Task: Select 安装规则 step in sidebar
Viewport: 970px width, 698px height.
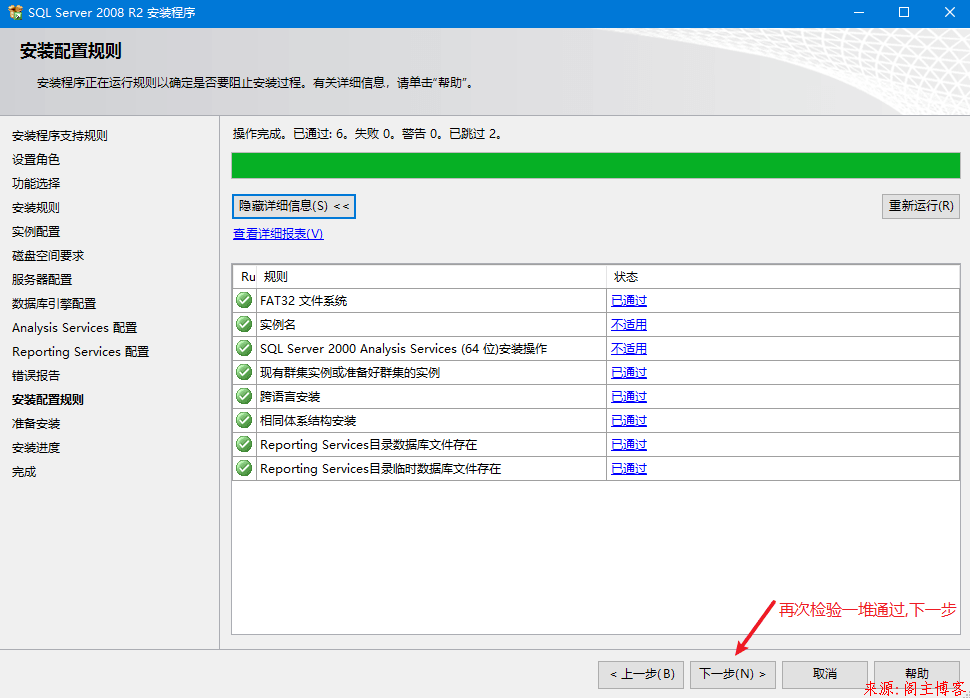Action: pos(36,208)
